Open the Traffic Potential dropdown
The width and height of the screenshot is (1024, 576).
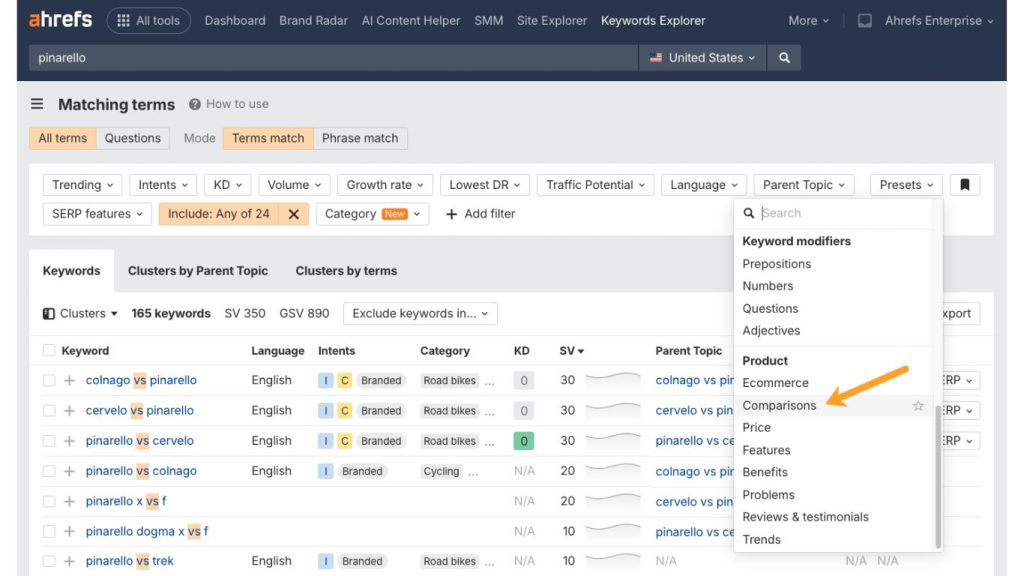point(595,185)
